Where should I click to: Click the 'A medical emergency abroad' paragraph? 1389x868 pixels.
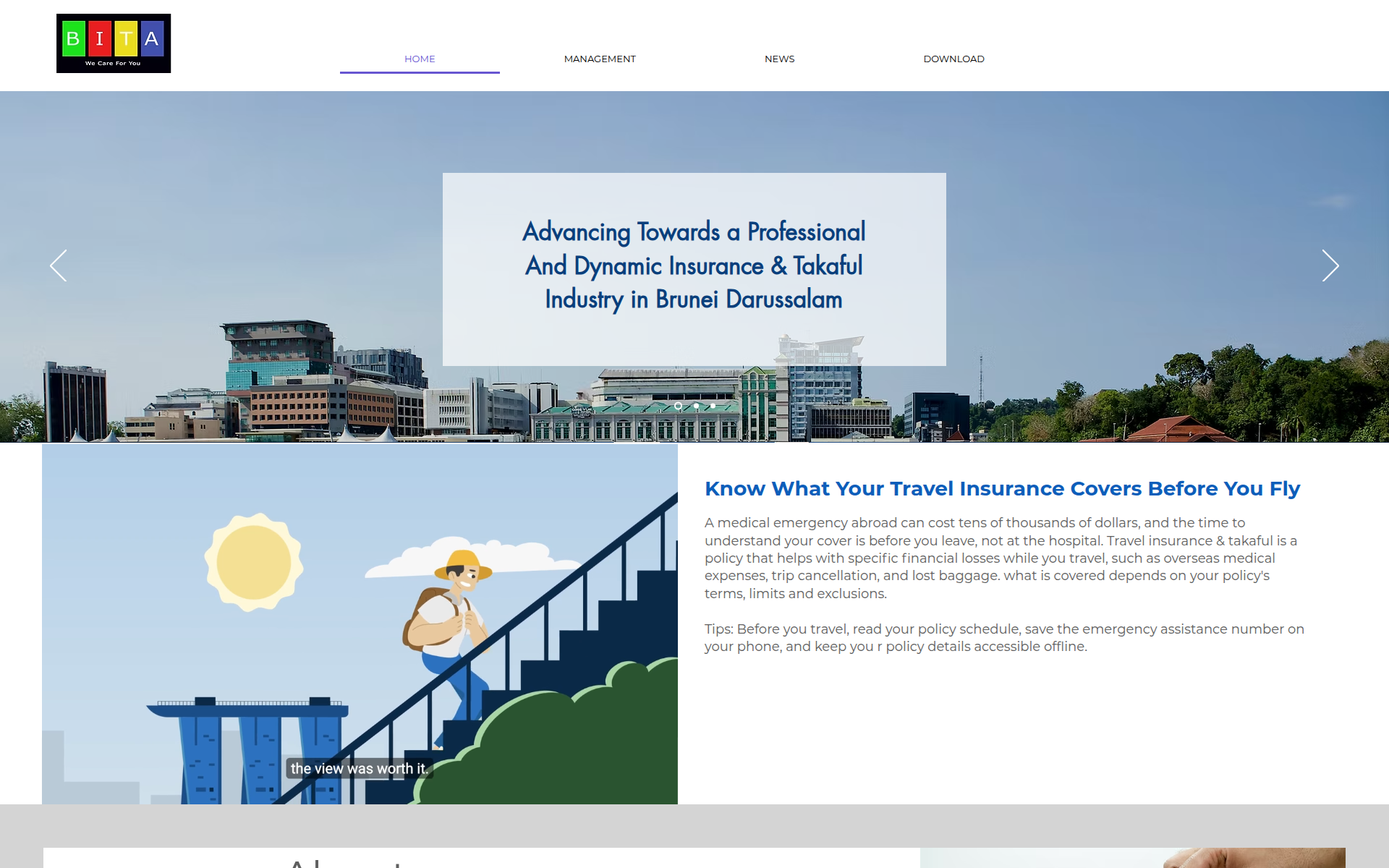1001,558
